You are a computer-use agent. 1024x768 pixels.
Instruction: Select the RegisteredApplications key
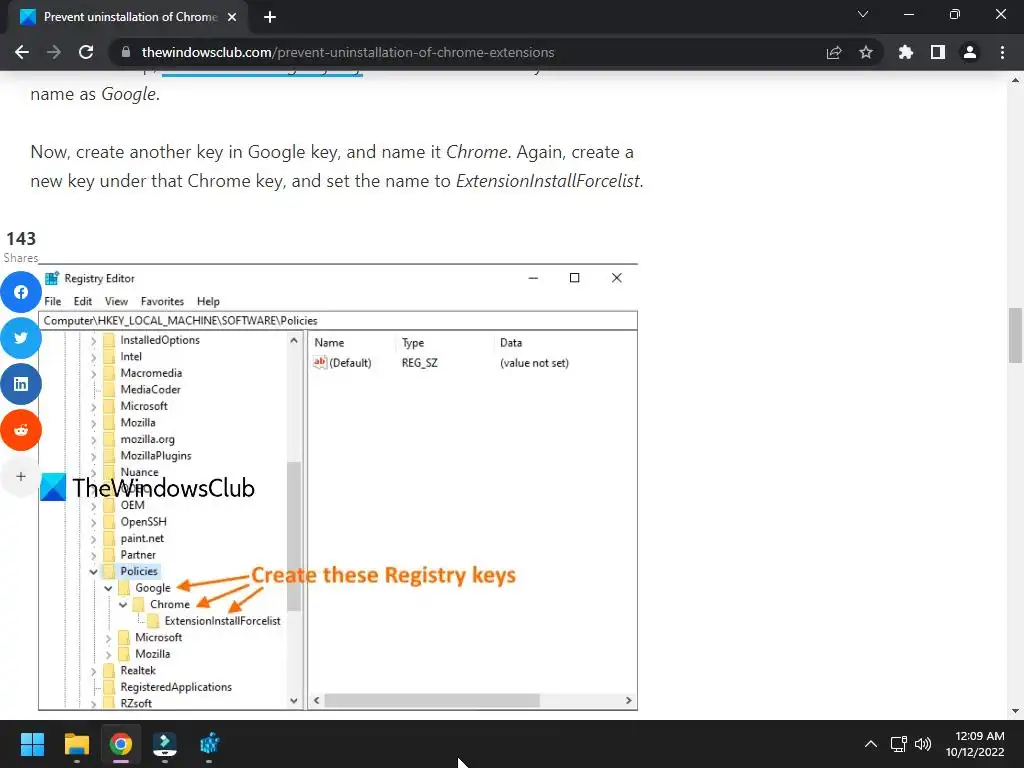click(x=176, y=687)
